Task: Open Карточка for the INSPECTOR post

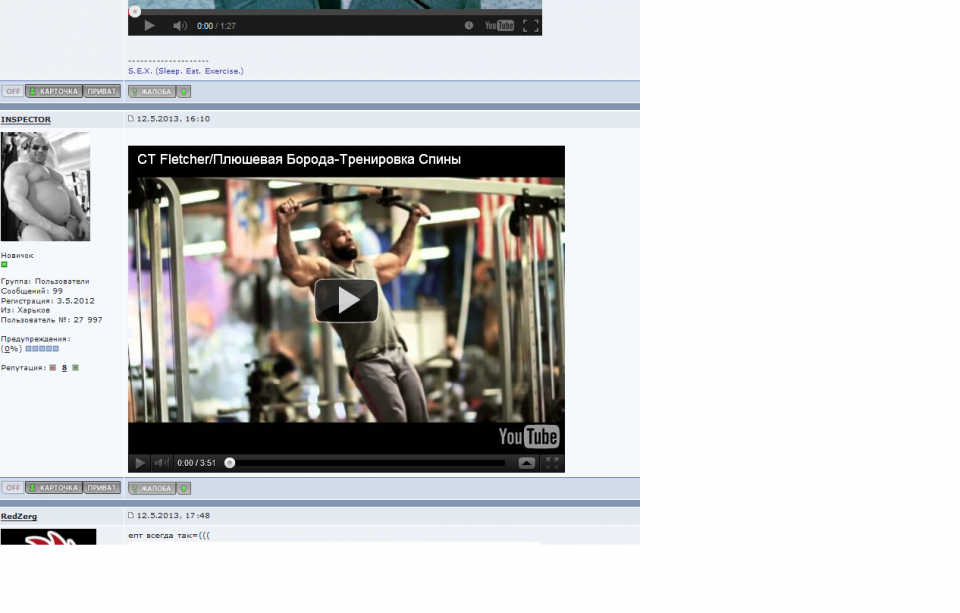Action: [x=54, y=488]
